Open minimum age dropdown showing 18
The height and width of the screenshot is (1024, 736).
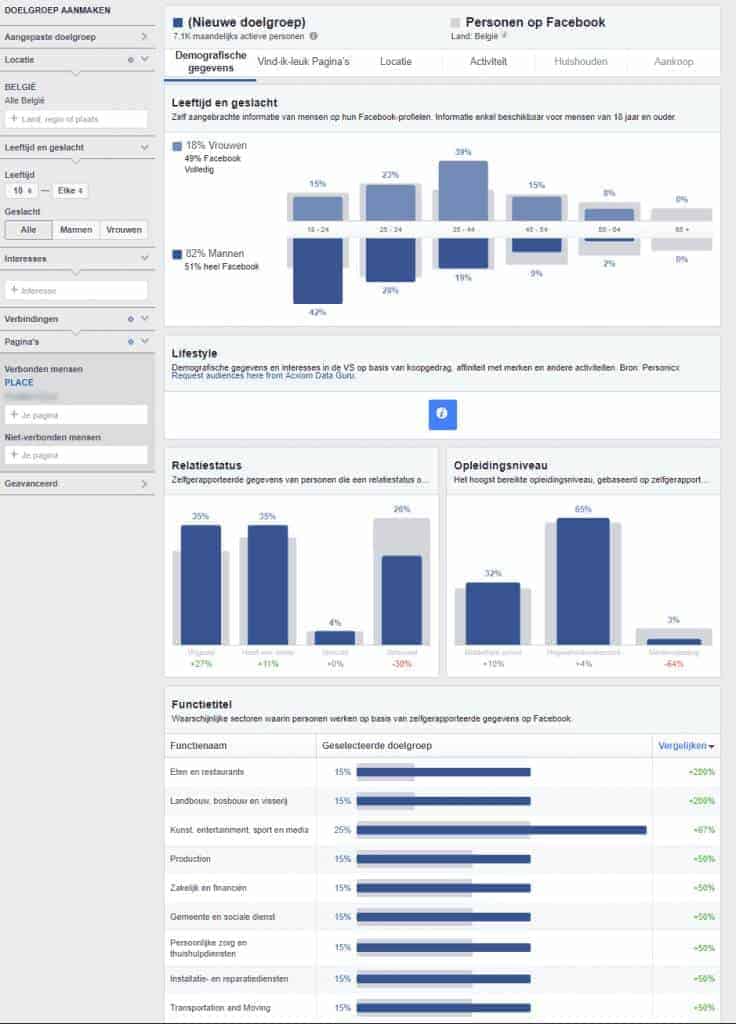pyautogui.click(x=22, y=191)
